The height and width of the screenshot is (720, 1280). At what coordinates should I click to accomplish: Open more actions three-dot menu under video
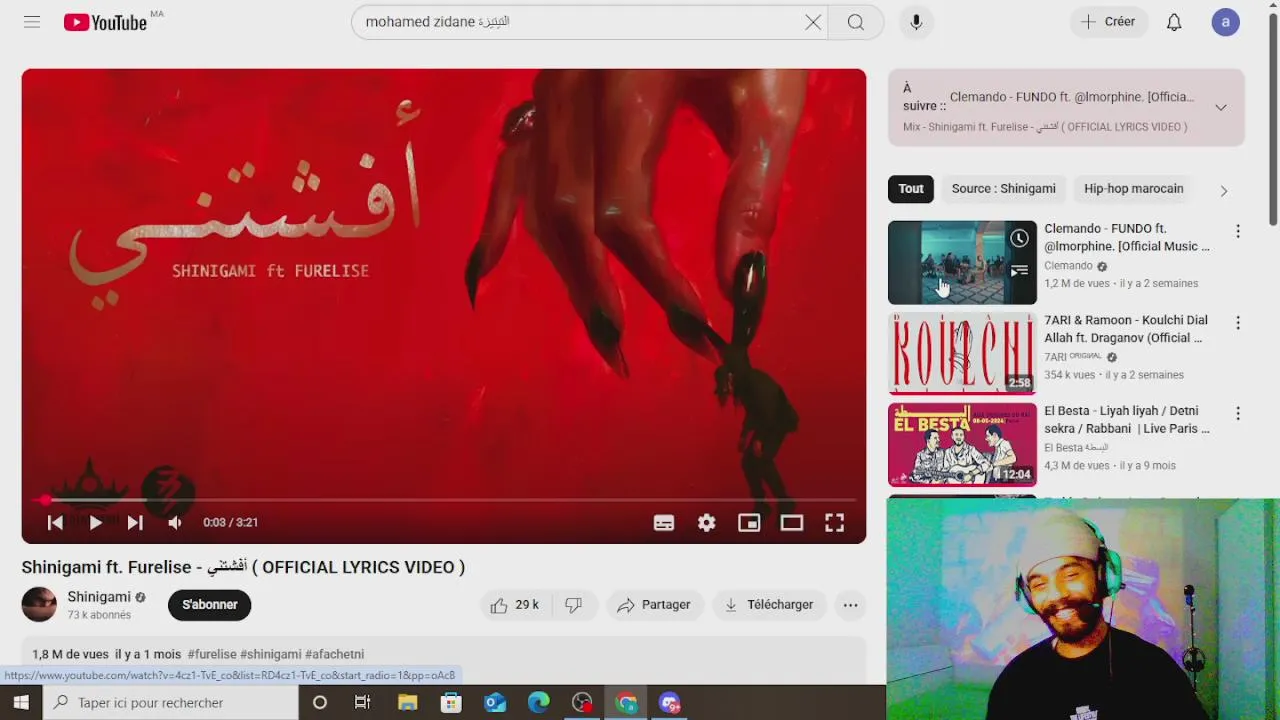[x=850, y=604]
